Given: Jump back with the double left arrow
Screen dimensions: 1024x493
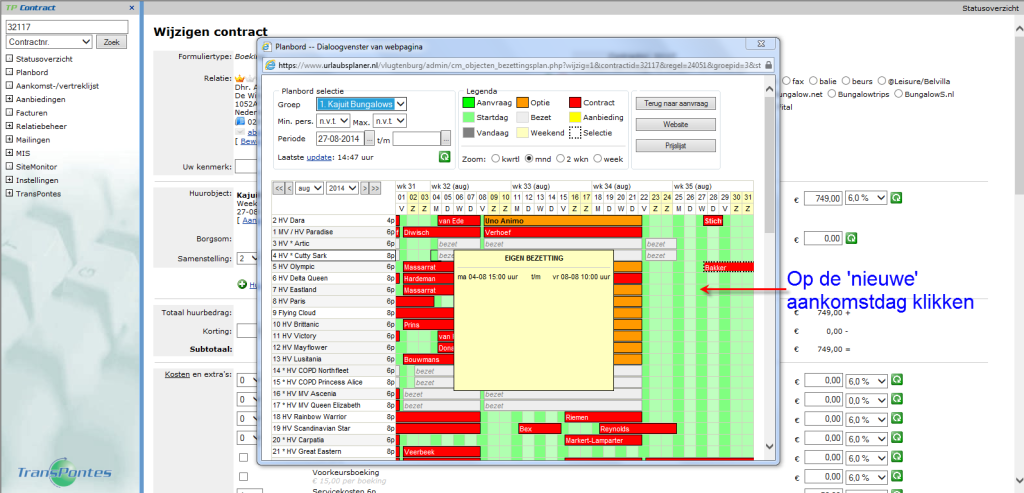Looking at the screenshot, I should (278, 188).
